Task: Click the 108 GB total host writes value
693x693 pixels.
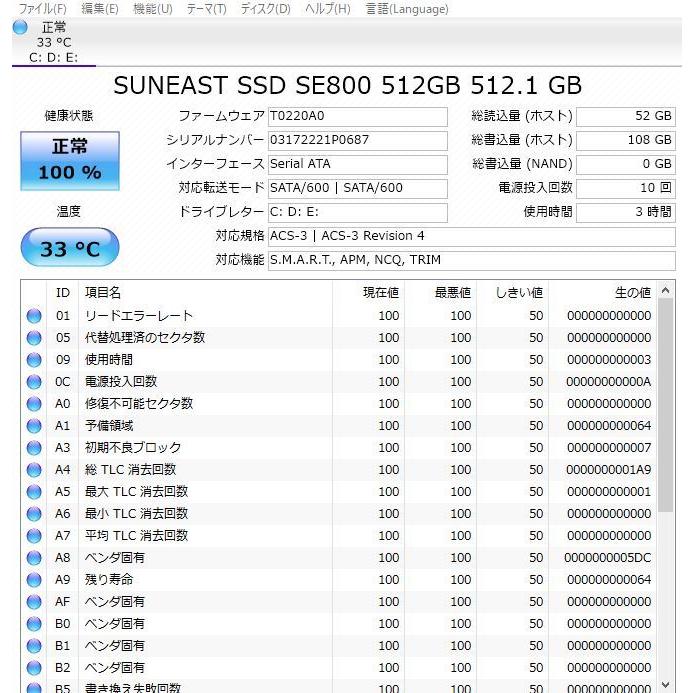Action: pos(626,140)
